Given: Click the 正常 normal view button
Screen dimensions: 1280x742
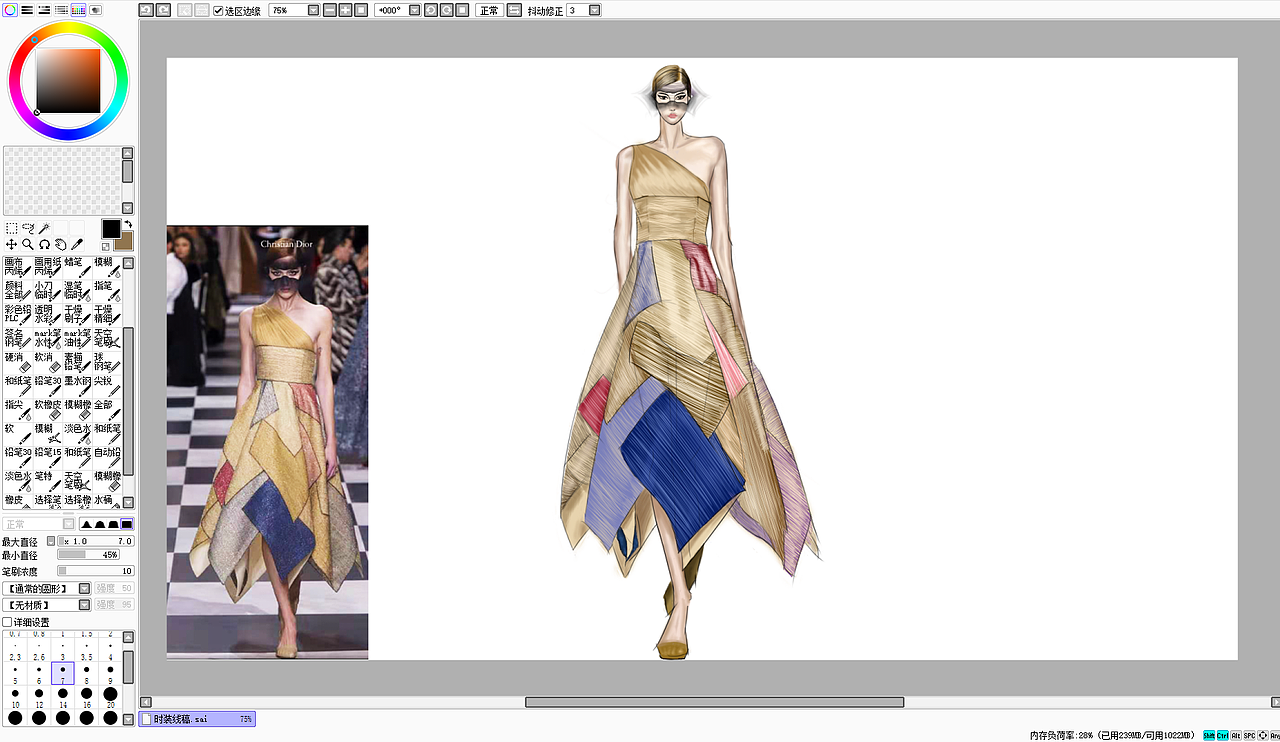Looking at the screenshot, I should tap(489, 10).
